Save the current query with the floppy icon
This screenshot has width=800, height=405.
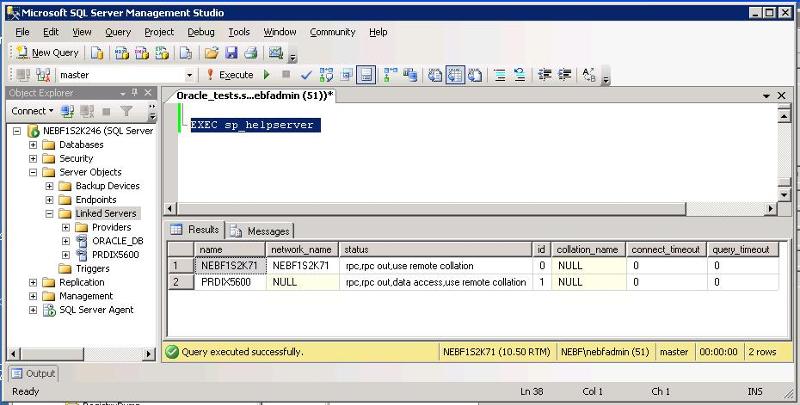231,53
